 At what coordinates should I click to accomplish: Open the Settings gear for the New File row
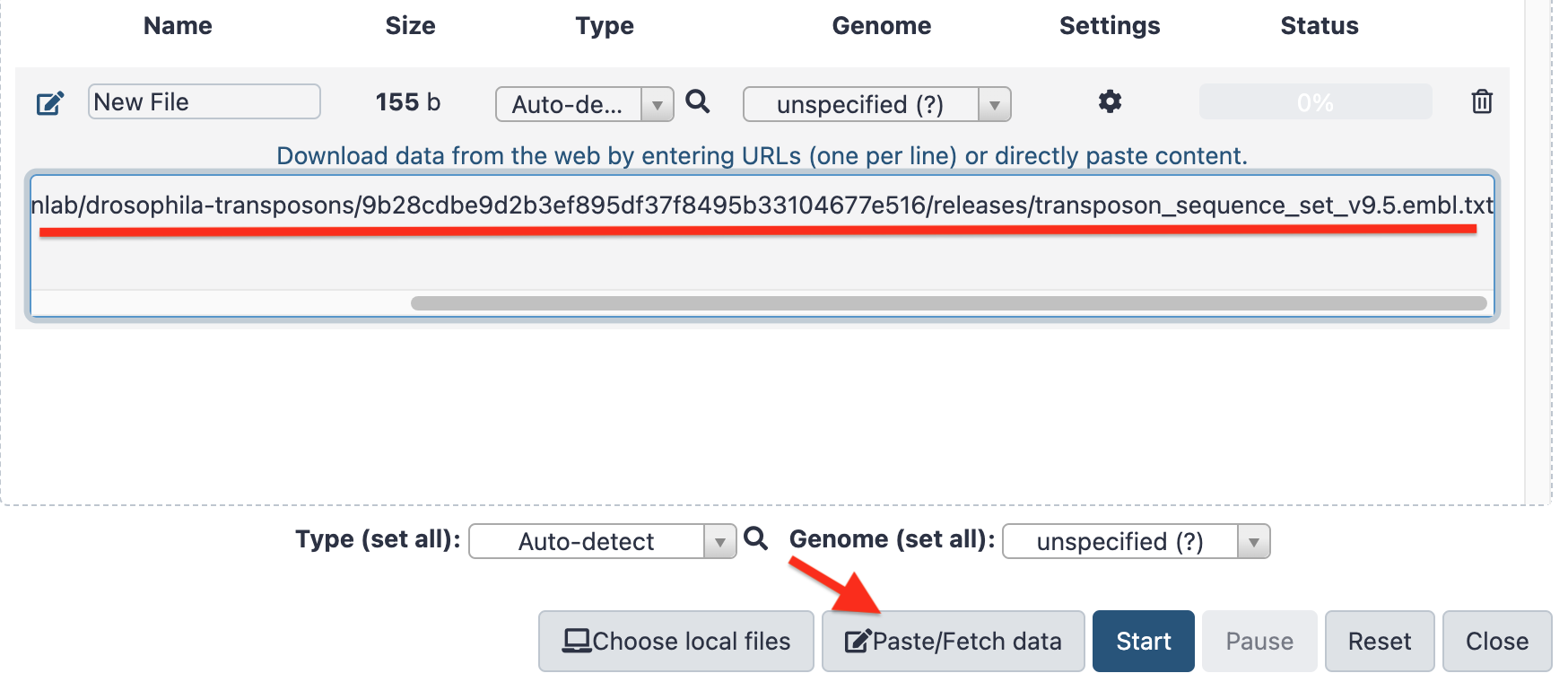[x=1109, y=101]
